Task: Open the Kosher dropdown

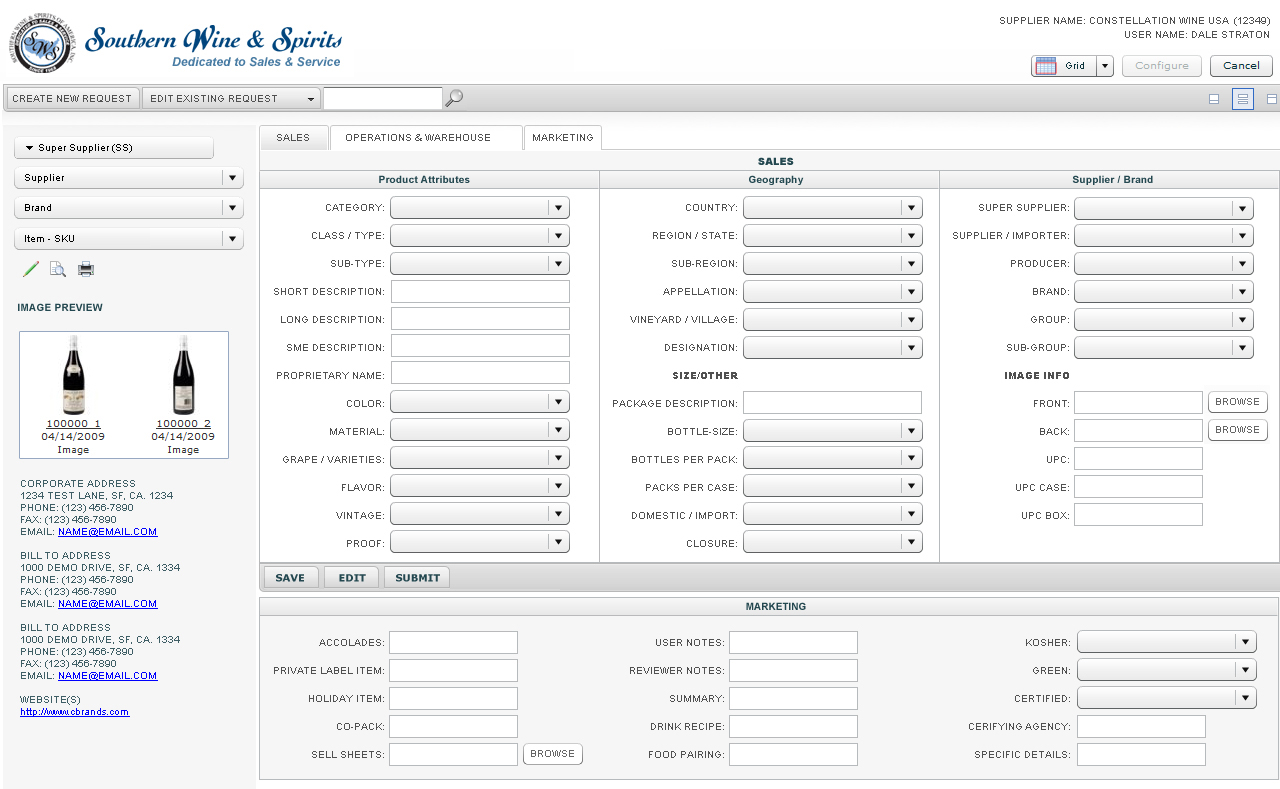Action: 1167,642
